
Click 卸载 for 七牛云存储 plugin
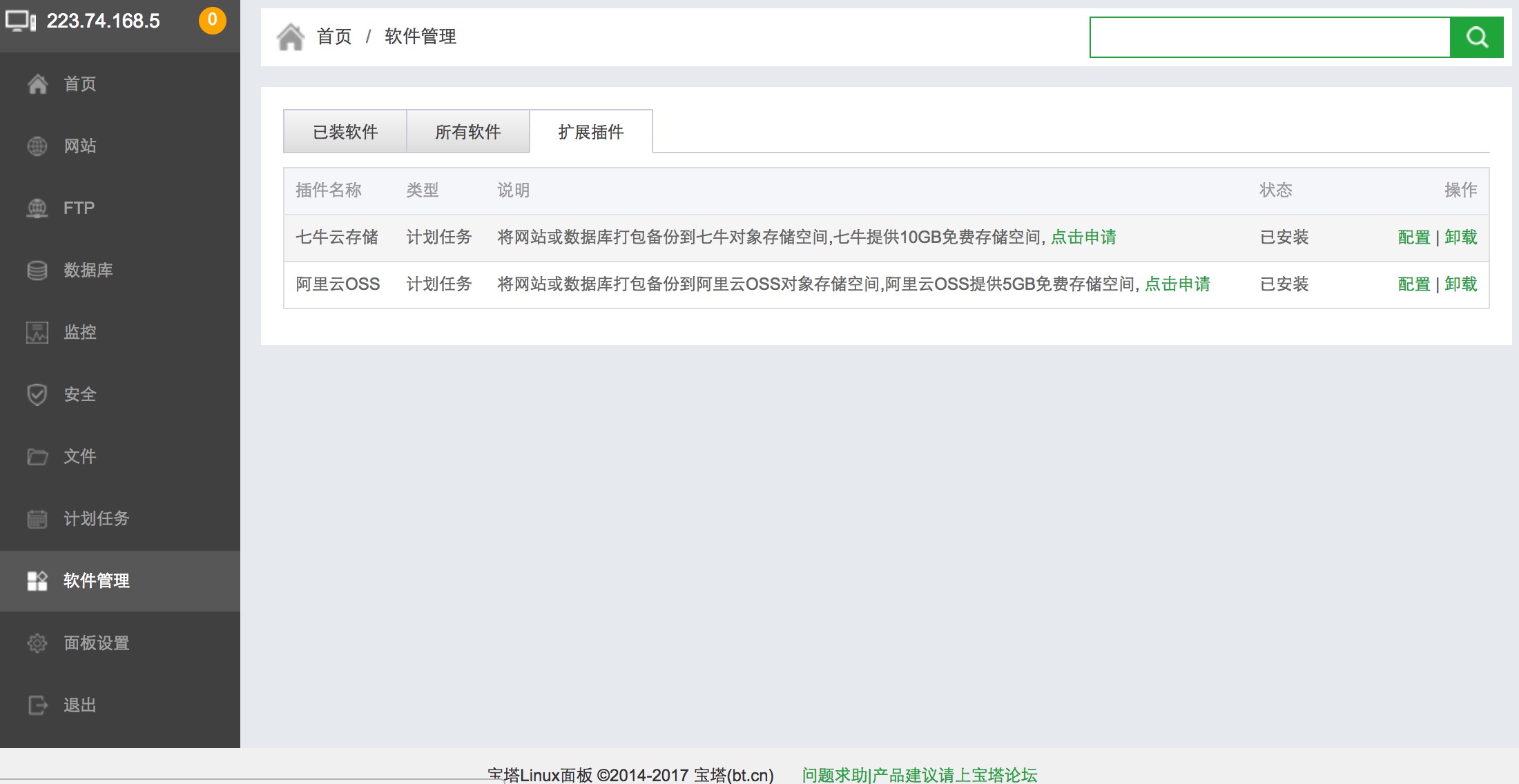[x=1461, y=237]
